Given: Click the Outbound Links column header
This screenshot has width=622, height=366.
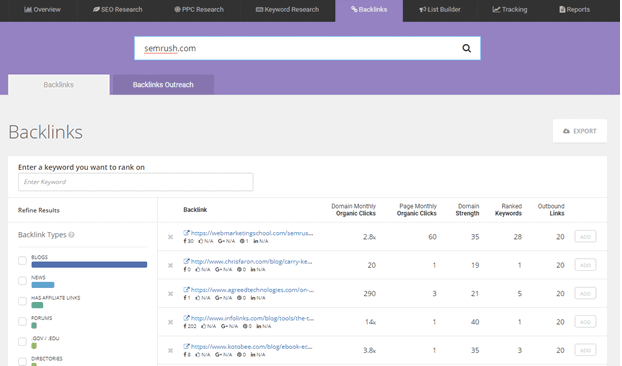Looking at the screenshot, I should coord(551,210).
